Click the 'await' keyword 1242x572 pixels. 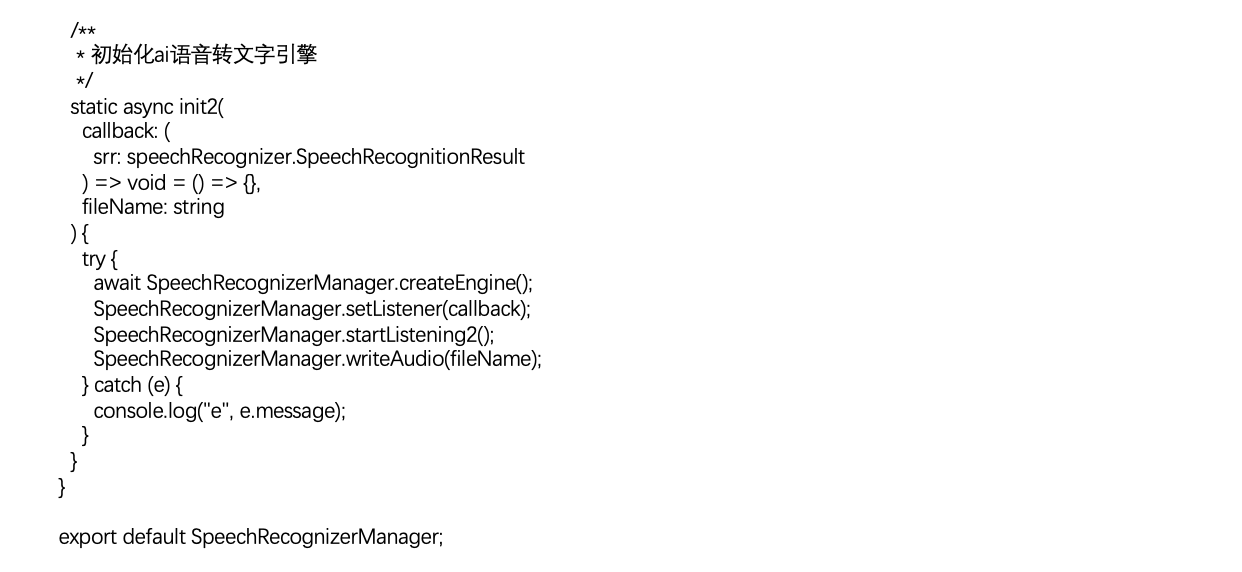(117, 283)
